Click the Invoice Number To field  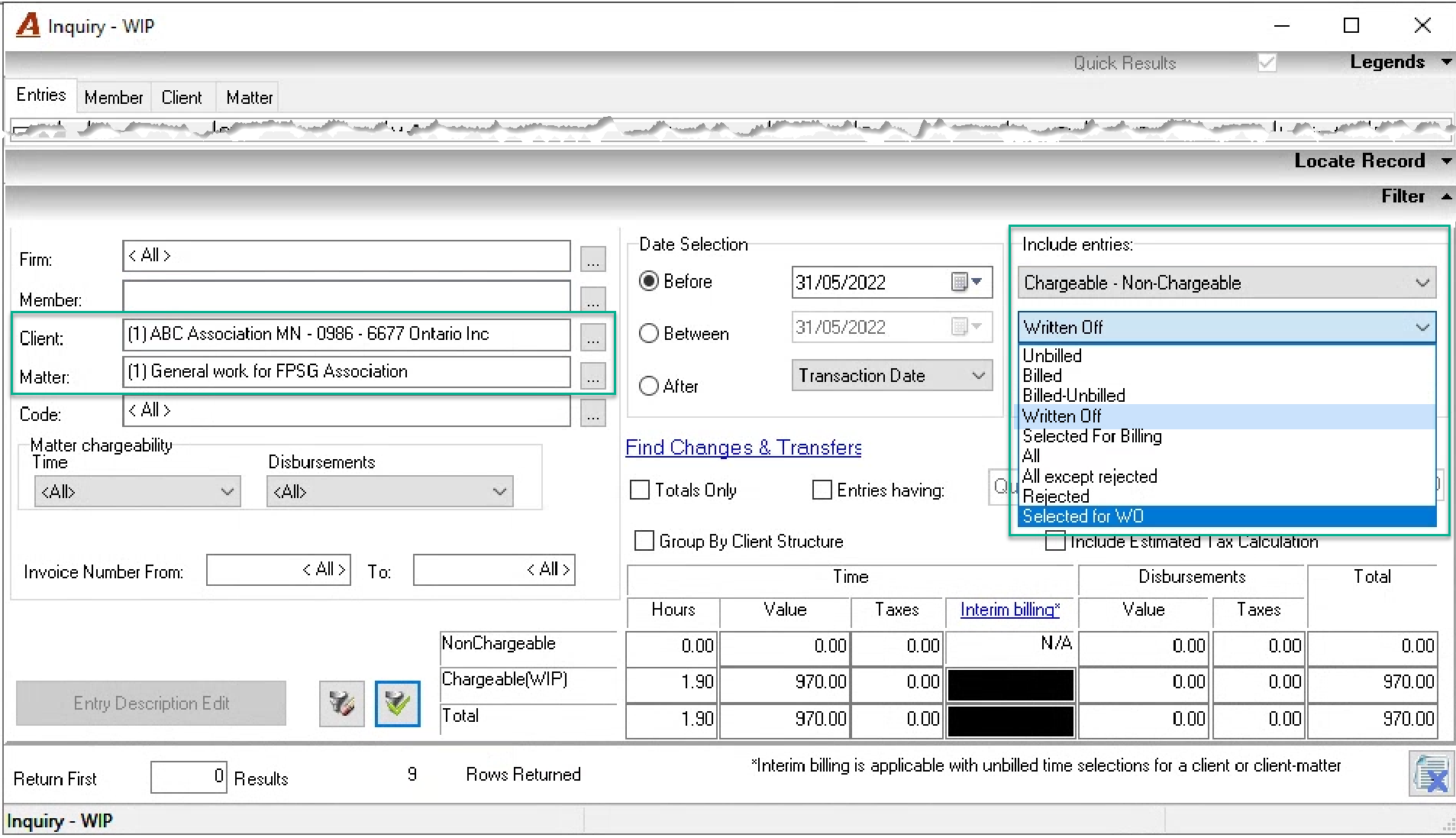[x=494, y=570]
